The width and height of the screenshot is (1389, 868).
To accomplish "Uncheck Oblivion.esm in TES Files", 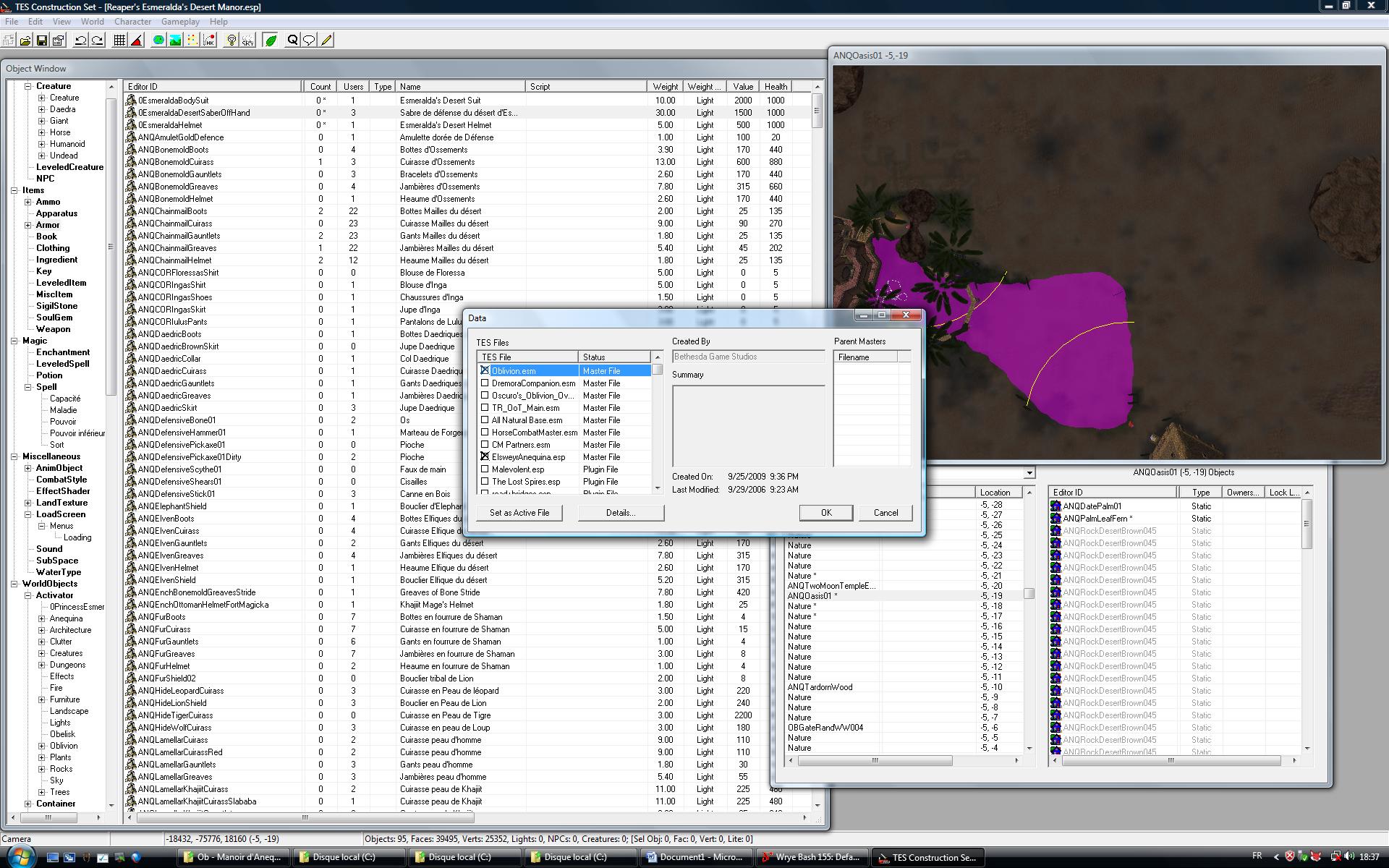I will pos(485,370).
